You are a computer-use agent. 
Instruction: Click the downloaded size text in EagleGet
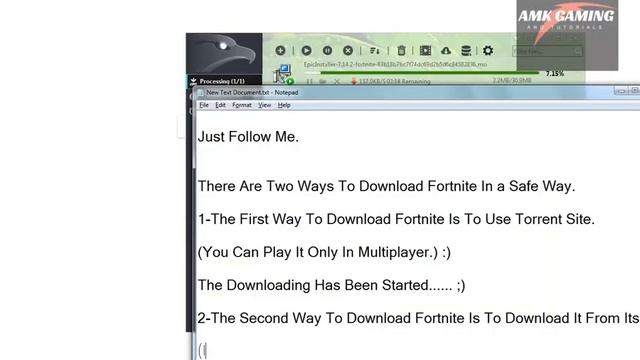[x=512, y=80]
